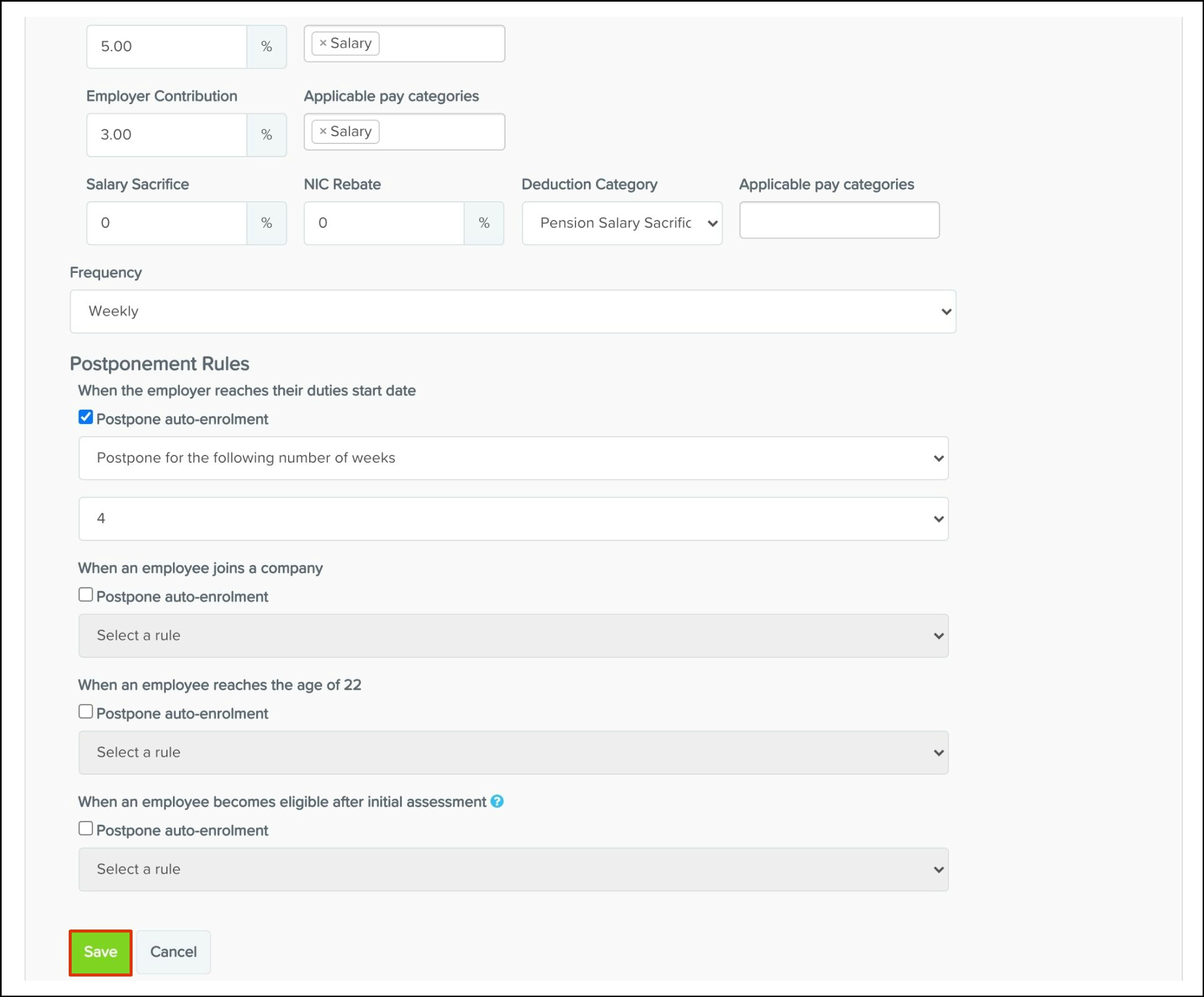Click the help icon beside initial assessment

click(497, 801)
